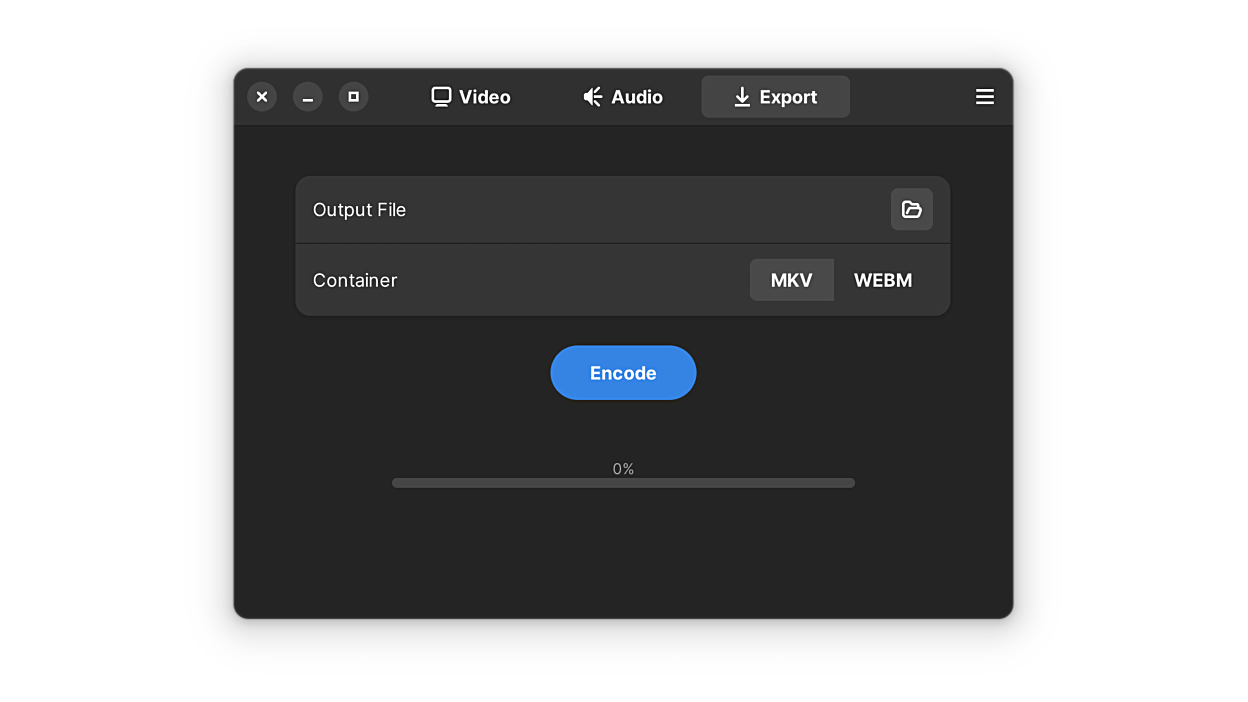Click the Container label text
The image size is (1248, 702).
click(355, 280)
